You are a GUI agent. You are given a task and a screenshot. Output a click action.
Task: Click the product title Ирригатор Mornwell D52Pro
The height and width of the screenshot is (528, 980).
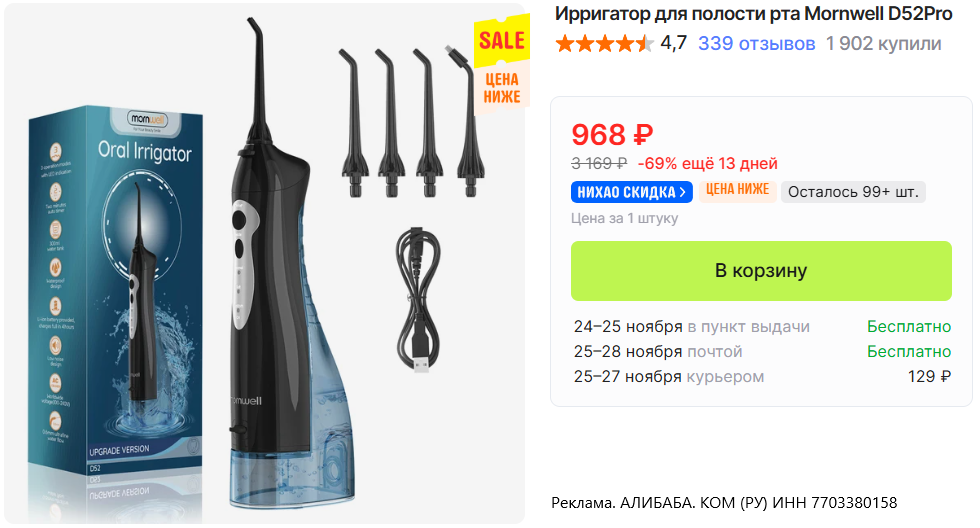[753, 13]
